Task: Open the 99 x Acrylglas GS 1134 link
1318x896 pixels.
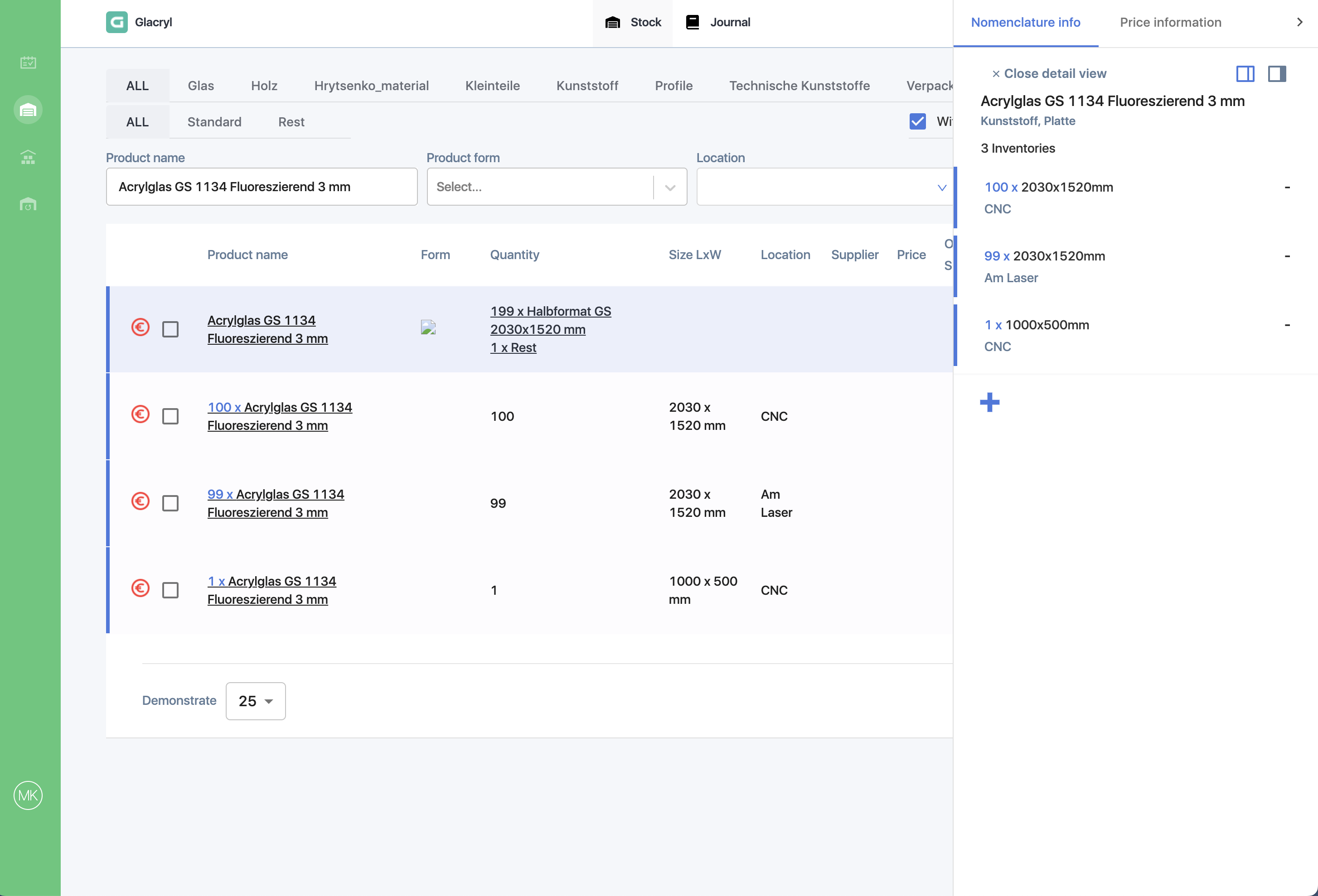Action: [x=276, y=503]
